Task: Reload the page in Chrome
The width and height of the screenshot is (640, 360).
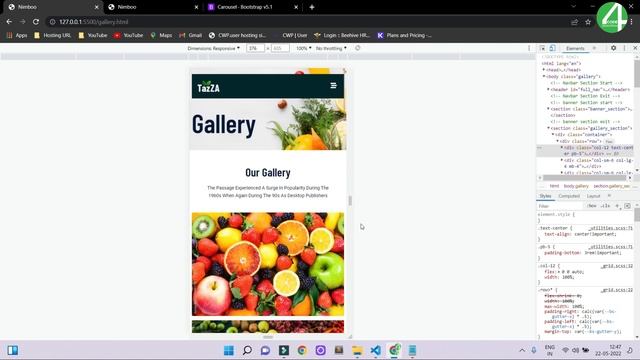Action: tap(36, 22)
